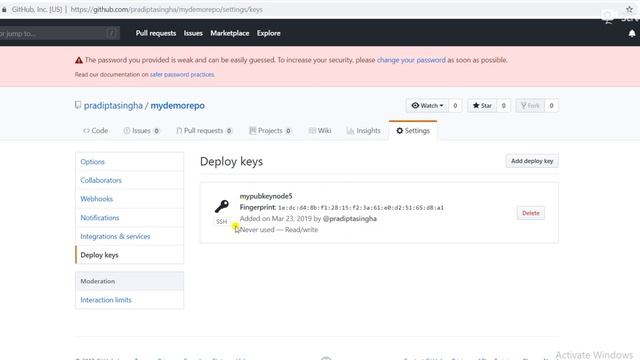Open the Code tab
The width and height of the screenshot is (640, 360).
96,131
